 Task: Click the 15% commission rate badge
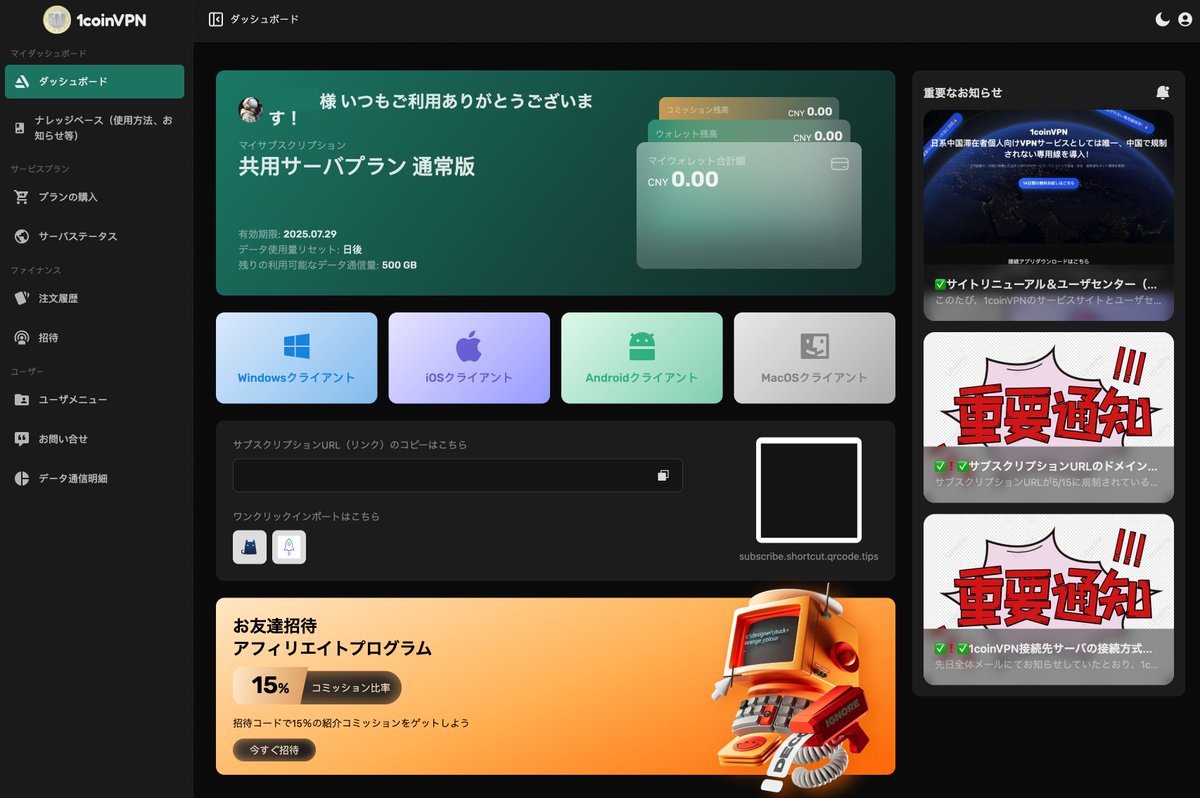[x=317, y=687]
